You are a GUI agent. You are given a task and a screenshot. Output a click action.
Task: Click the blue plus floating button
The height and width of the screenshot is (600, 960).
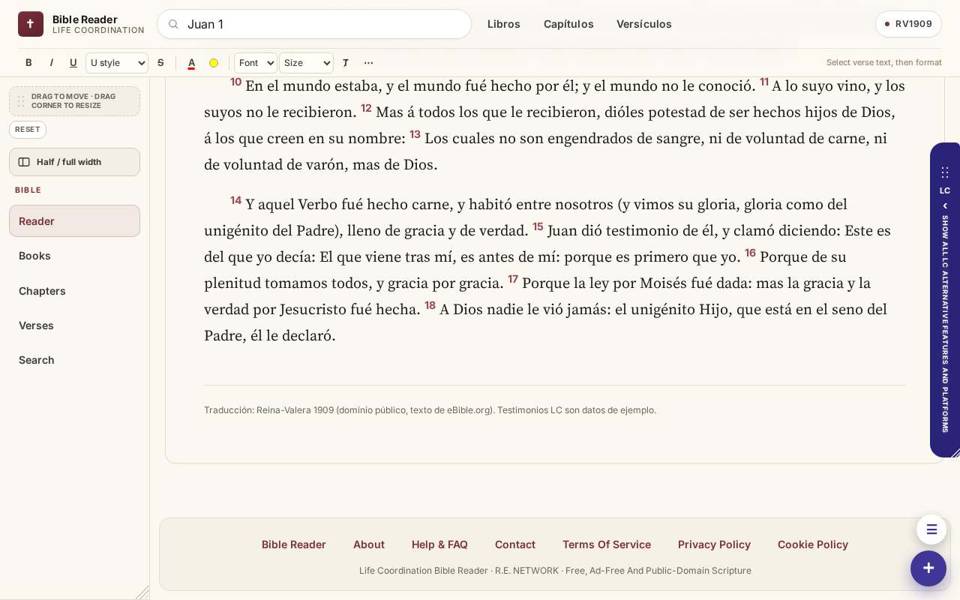pos(928,568)
